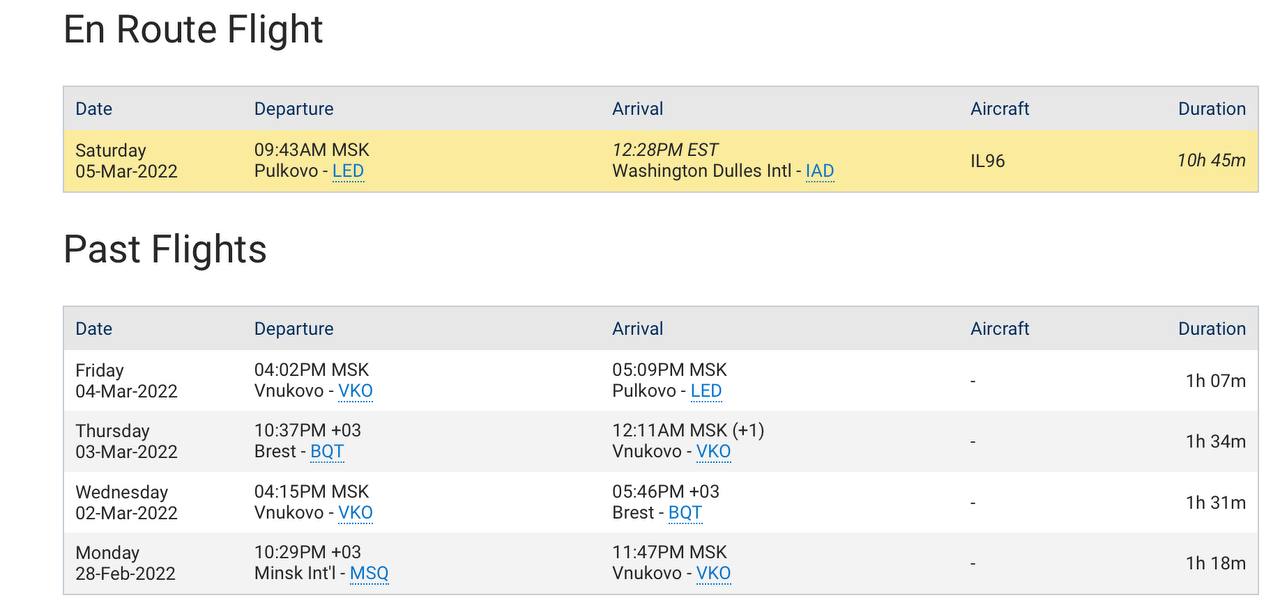Screen dimensions: 1280x600
Task: Click Departure header in En Route Flight table
Action: (294, 109)
